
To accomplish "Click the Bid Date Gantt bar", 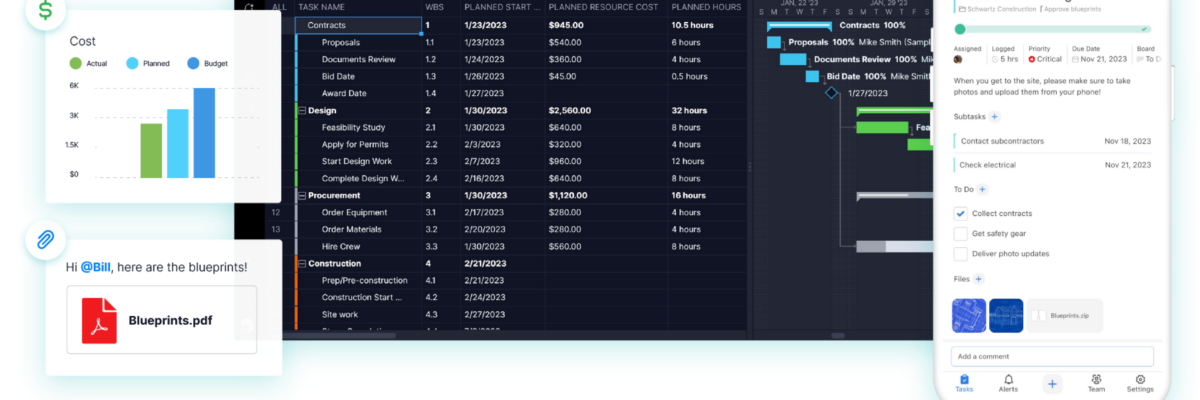I will tap(812, 76).
